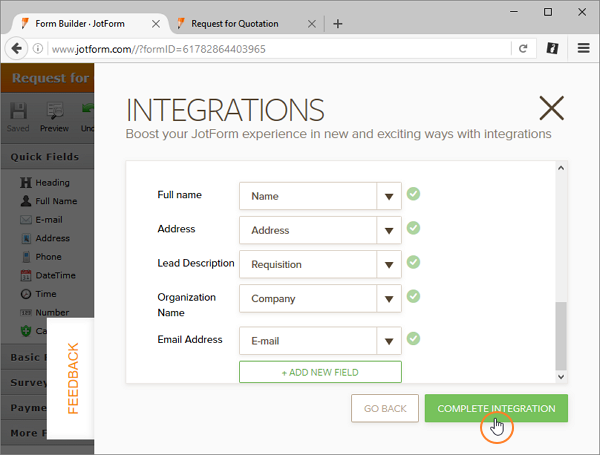Click the green check beside Email Address

coord(413,338)
